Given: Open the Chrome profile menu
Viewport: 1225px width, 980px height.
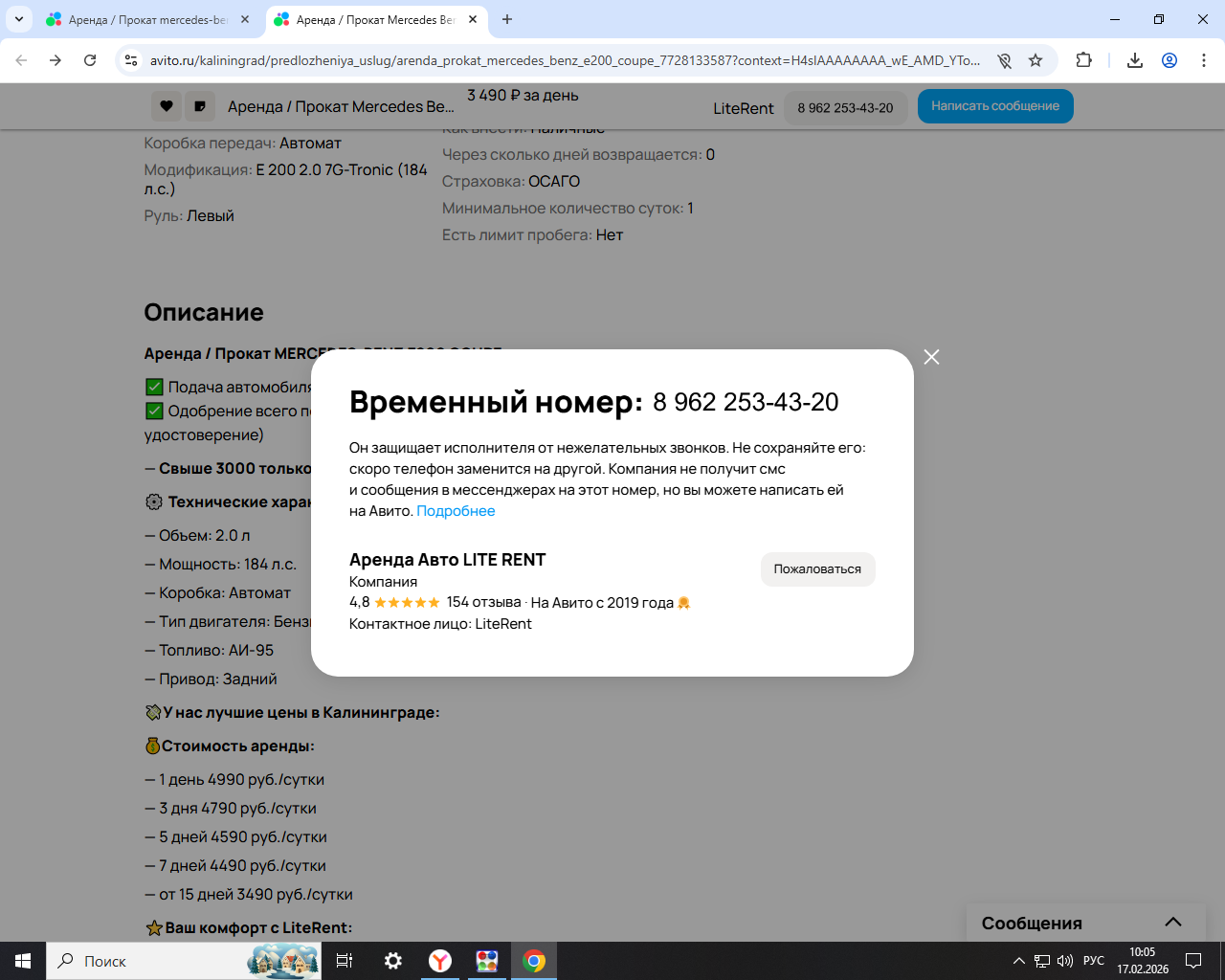Looking at the screenshot, I should [1169, 60].
